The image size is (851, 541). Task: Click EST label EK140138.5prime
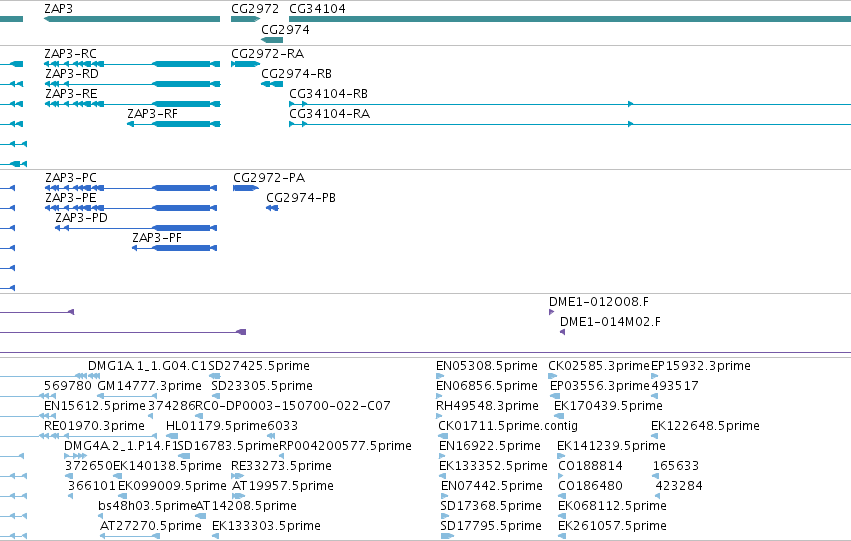167,466
